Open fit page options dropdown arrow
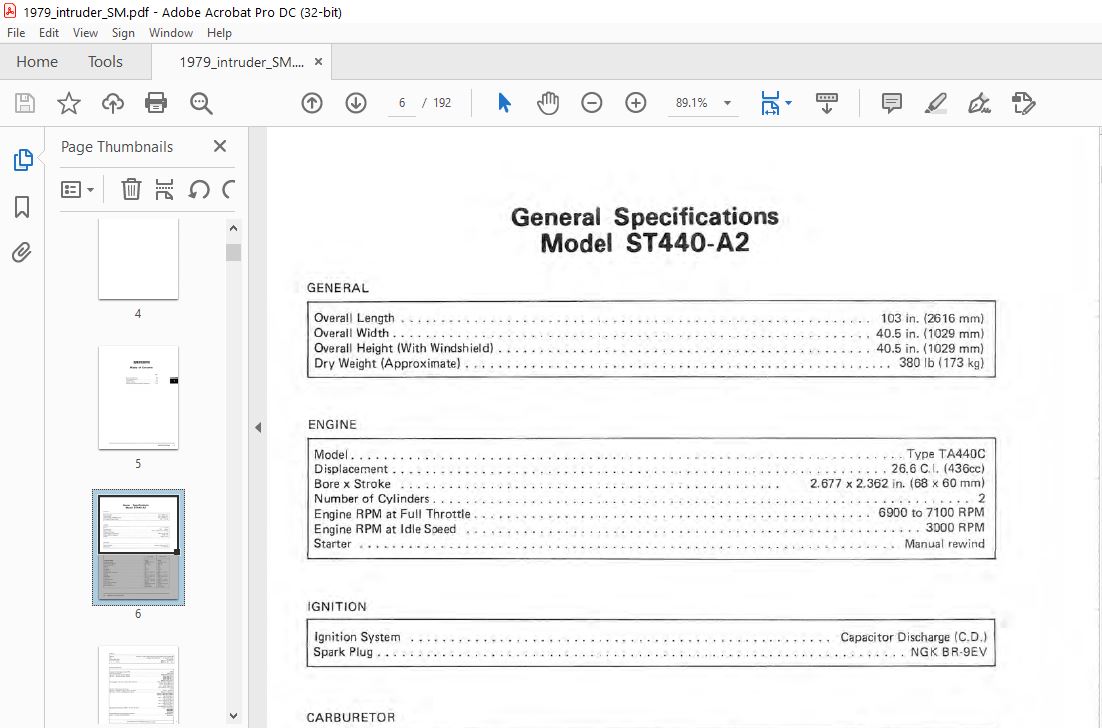The height and width of the screenshot is (728, 1102). point(789,103)
